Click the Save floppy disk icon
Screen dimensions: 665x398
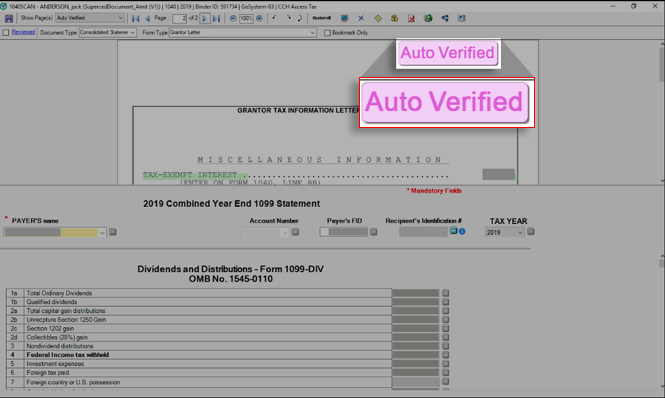pyautogui.click(x=8, y=18)
